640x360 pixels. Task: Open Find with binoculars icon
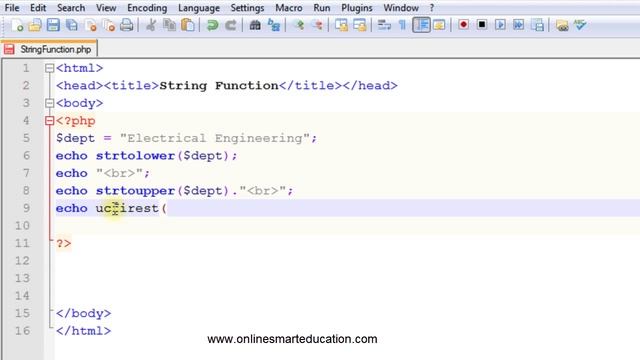coord(255,25)
